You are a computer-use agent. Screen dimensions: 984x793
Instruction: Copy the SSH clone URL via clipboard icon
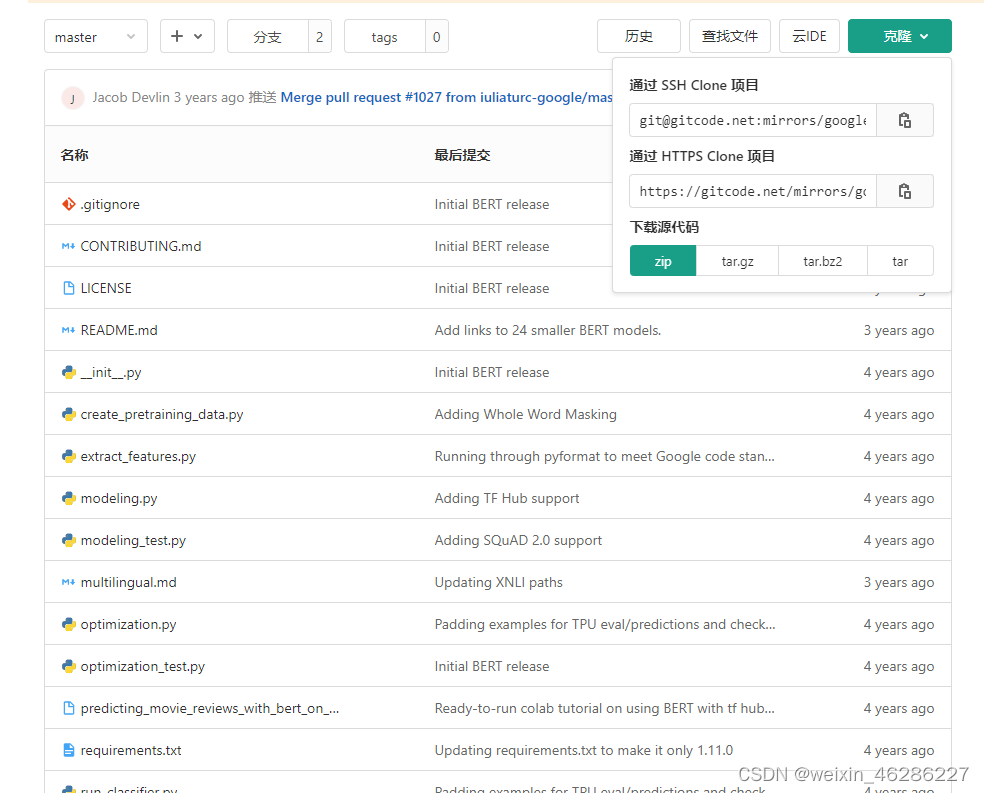(904, 120)
